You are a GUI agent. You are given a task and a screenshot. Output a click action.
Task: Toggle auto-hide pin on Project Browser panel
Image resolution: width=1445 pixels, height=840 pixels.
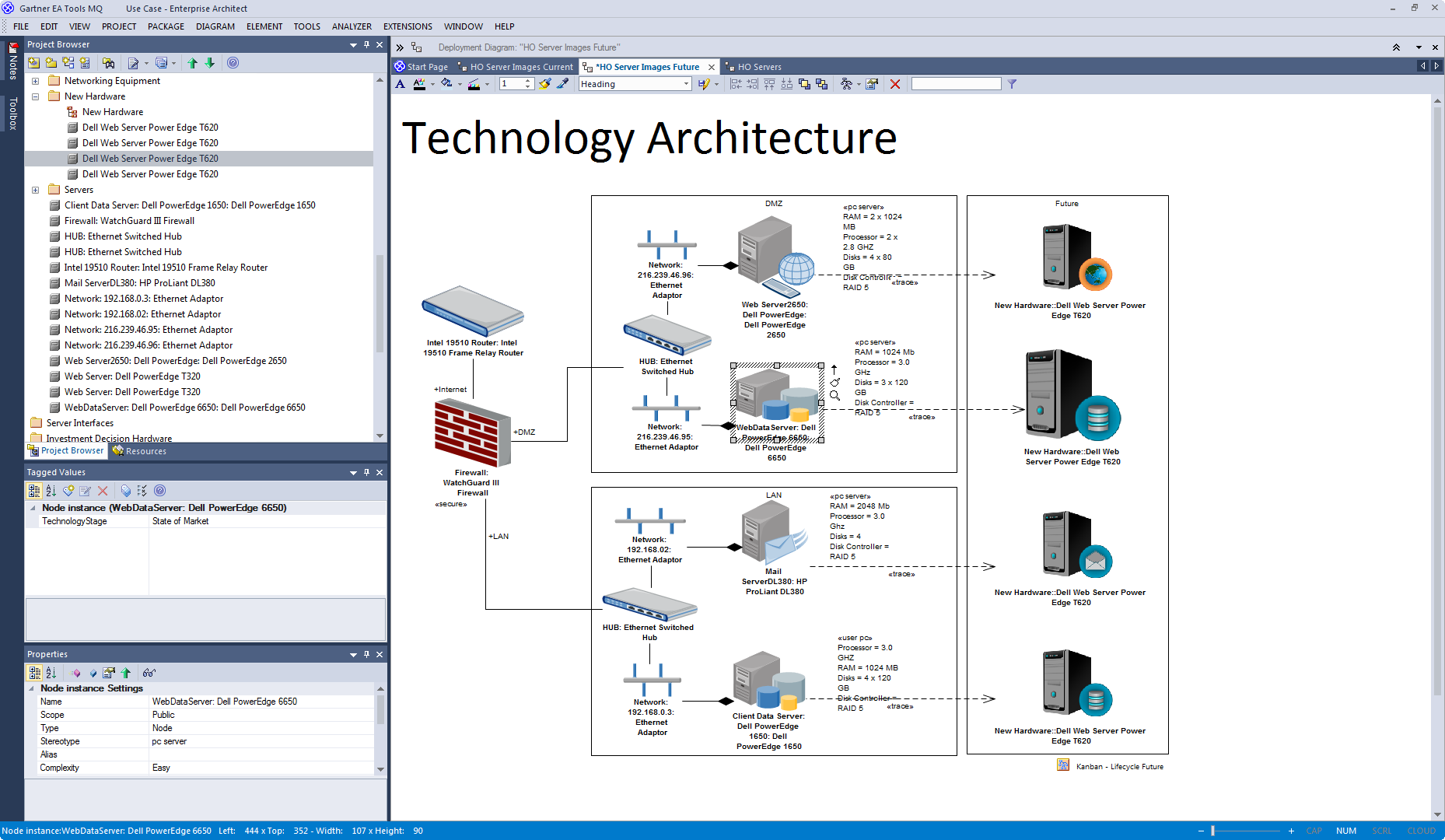[x=366, y=44]
